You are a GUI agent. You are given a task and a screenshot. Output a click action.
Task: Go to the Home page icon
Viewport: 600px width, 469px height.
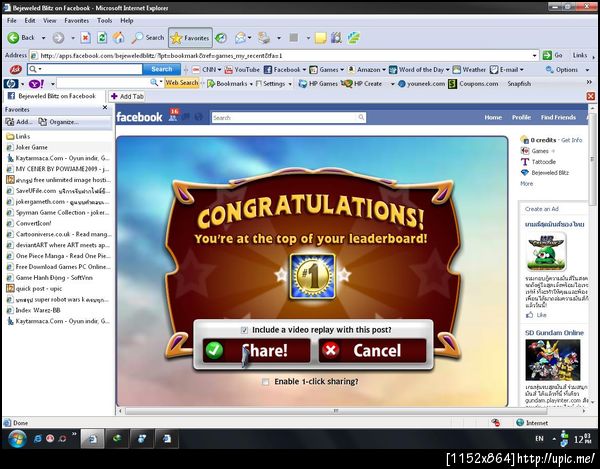point(119,37)
